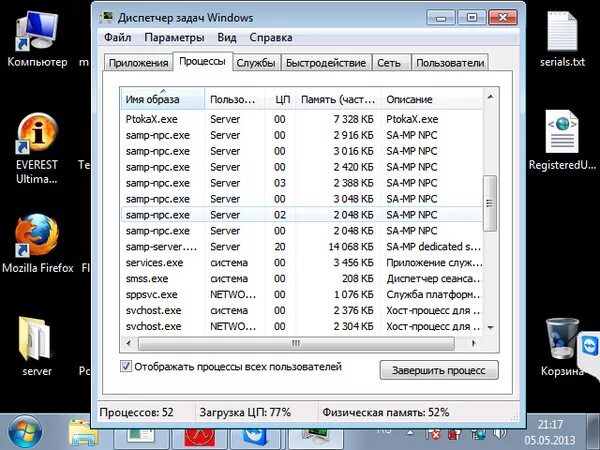Select the services.exe process row

tap(302, 263)
